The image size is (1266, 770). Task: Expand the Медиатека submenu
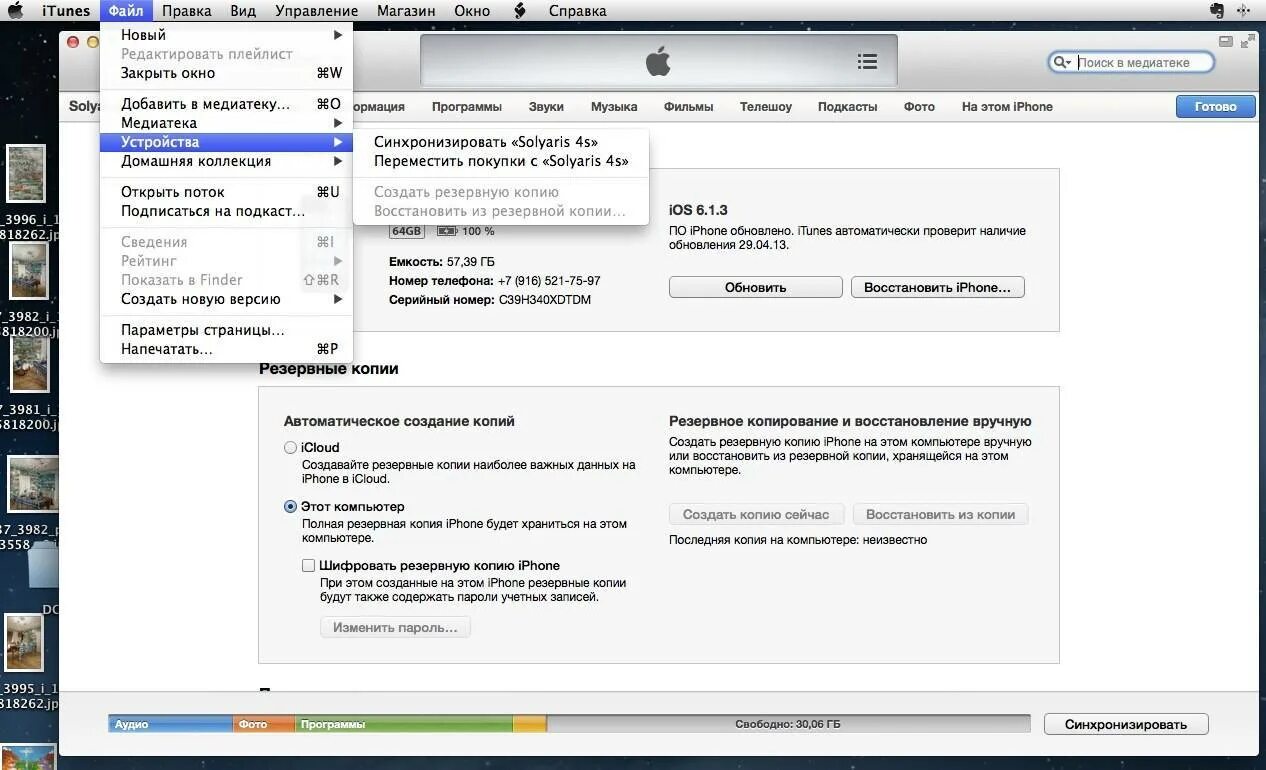[x=226, y=123]
